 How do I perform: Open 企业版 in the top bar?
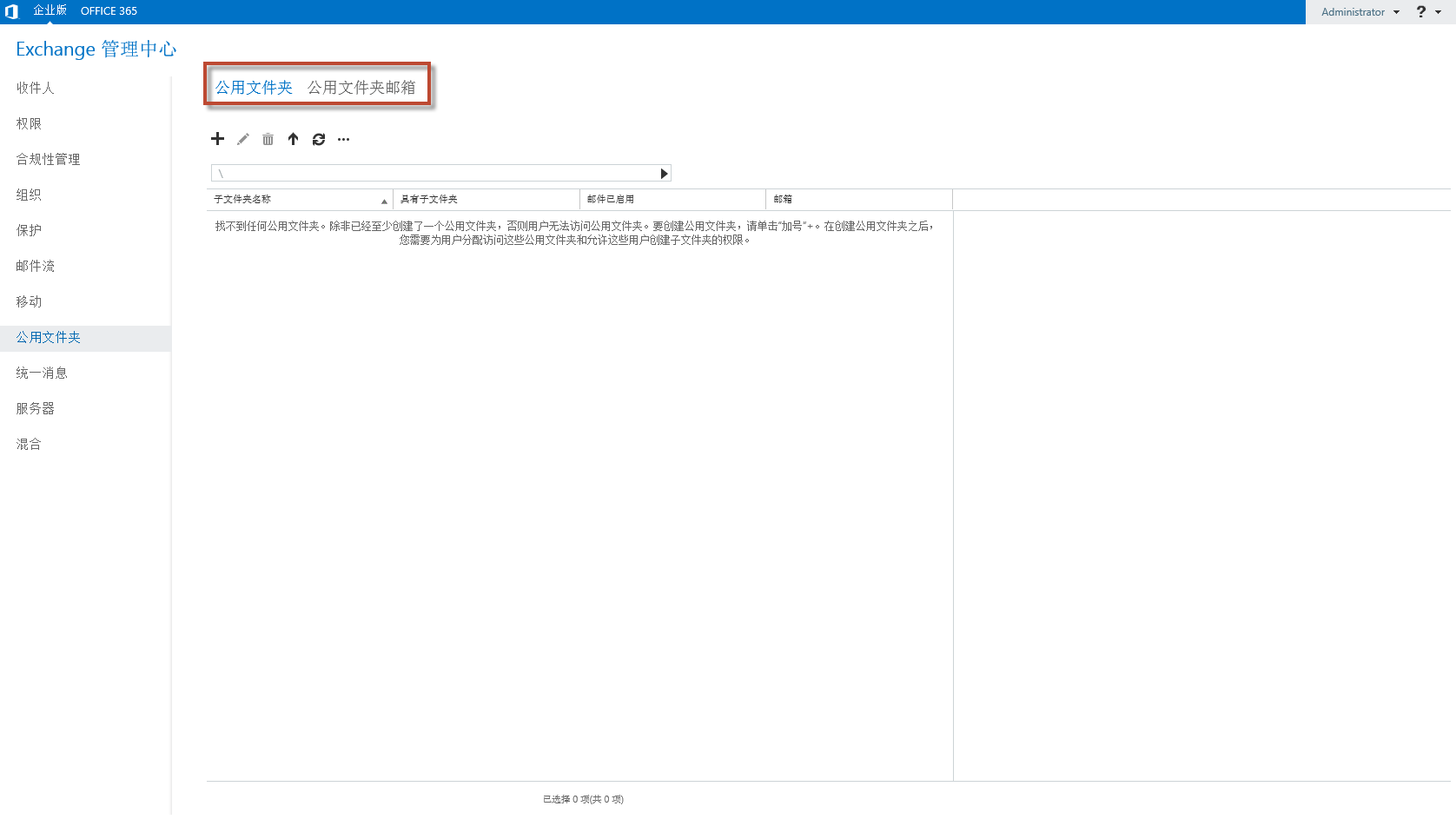pos(50,10)
